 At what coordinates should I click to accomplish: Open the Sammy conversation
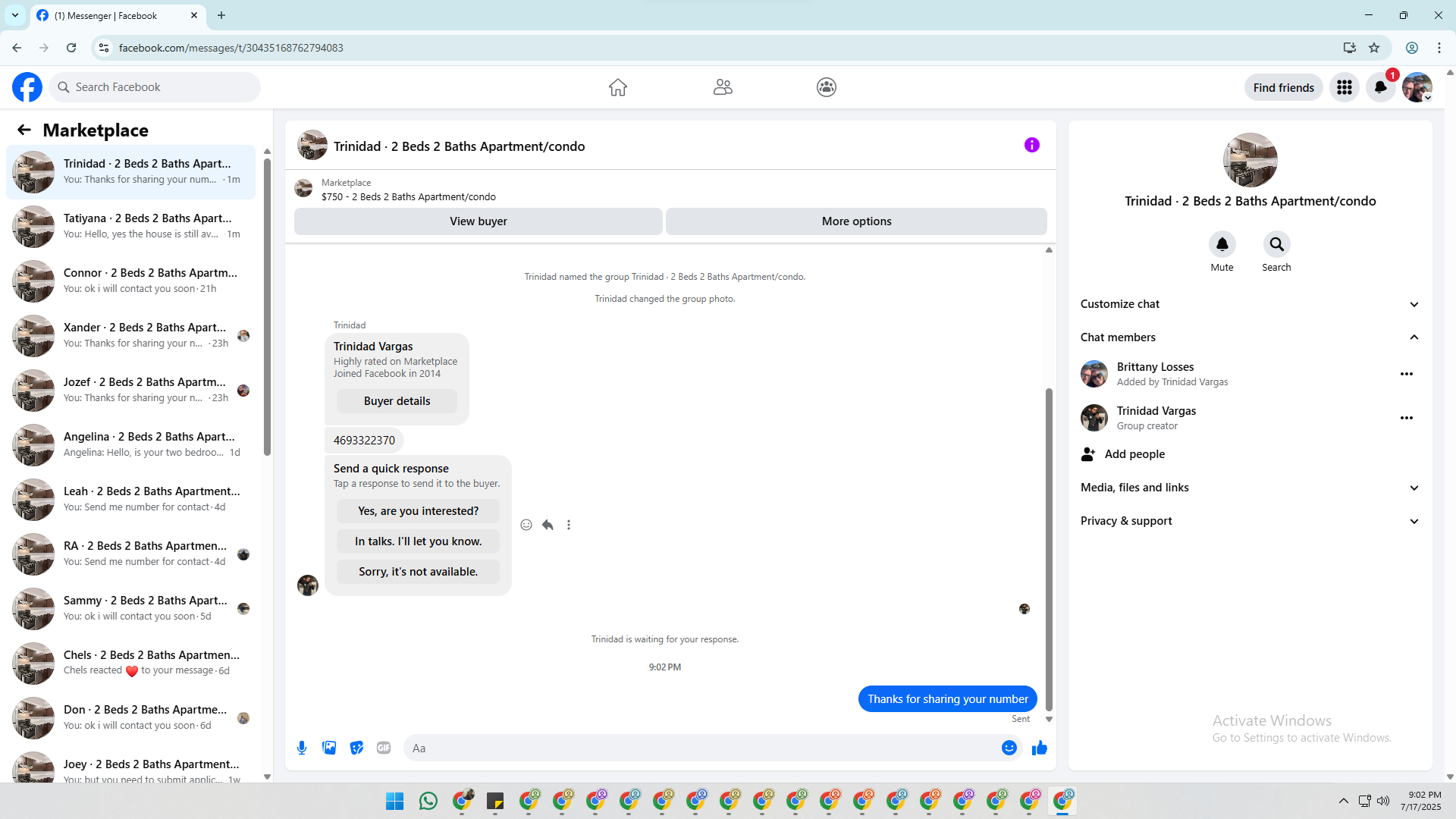pyautogui.click(x=131, y=608)
